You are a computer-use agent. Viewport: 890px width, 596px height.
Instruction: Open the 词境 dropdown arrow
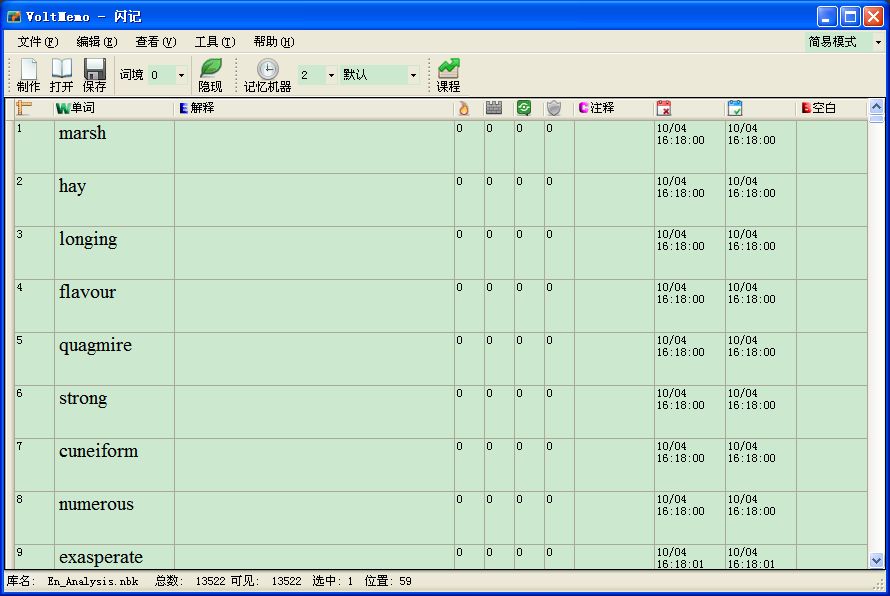[182, 75]
